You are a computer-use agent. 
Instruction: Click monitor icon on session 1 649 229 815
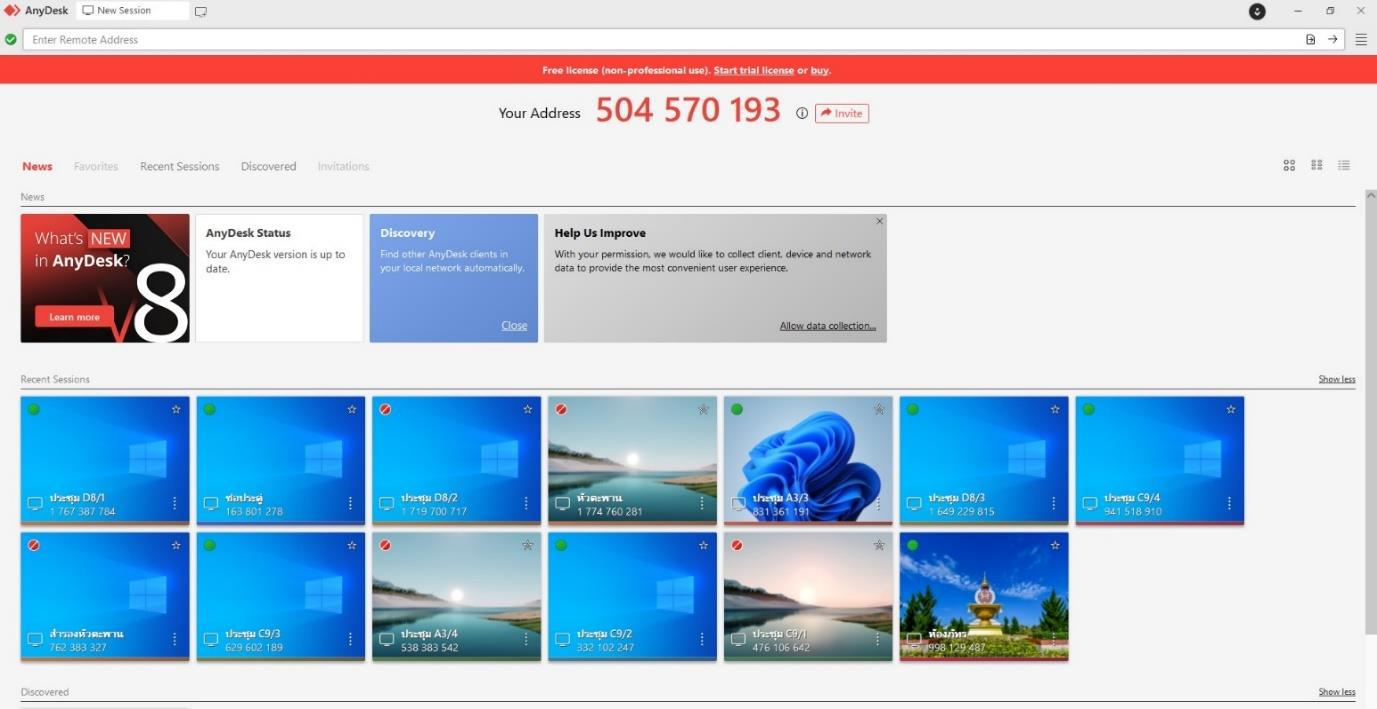915,503
